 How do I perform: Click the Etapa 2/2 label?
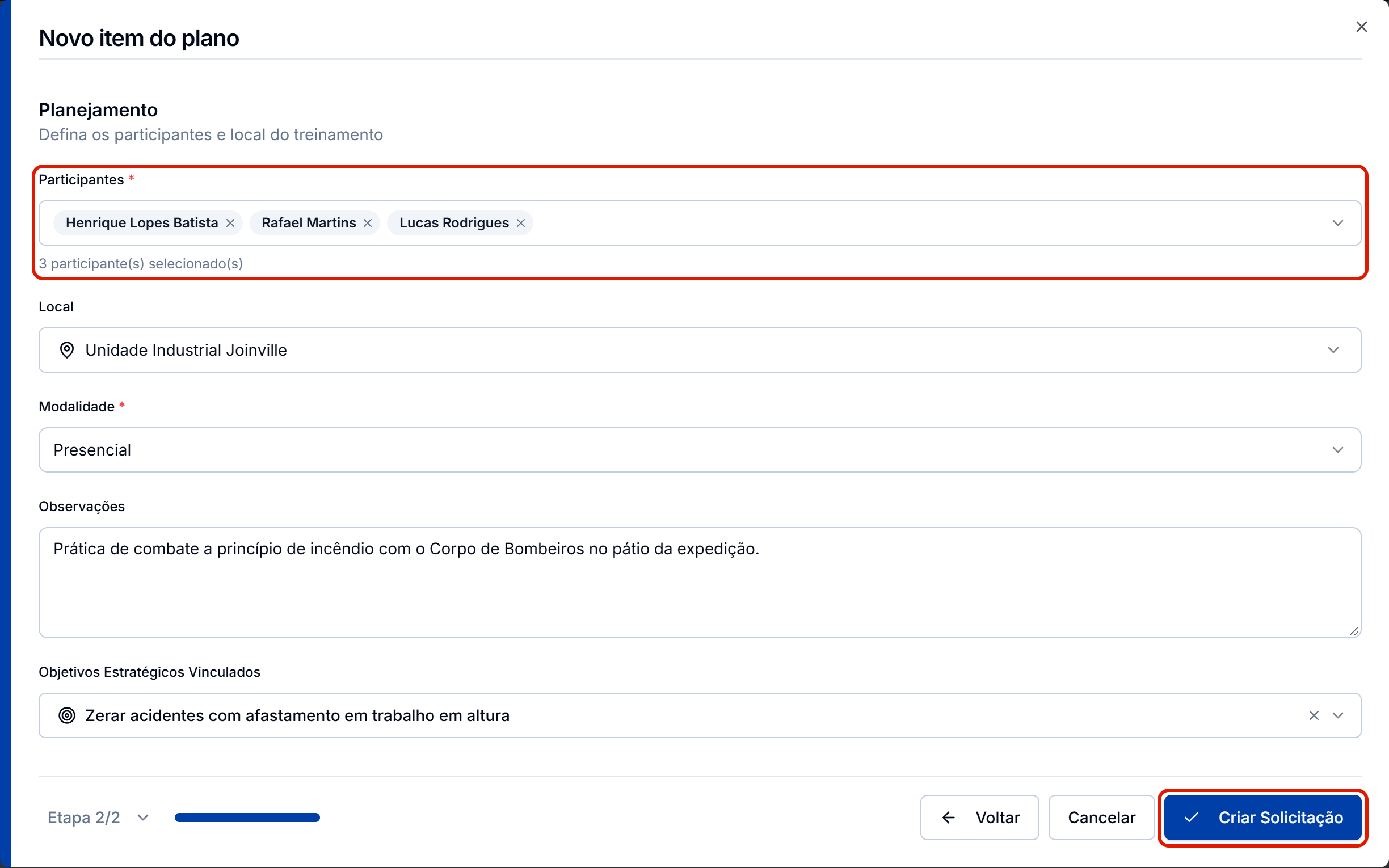point(84,818)
